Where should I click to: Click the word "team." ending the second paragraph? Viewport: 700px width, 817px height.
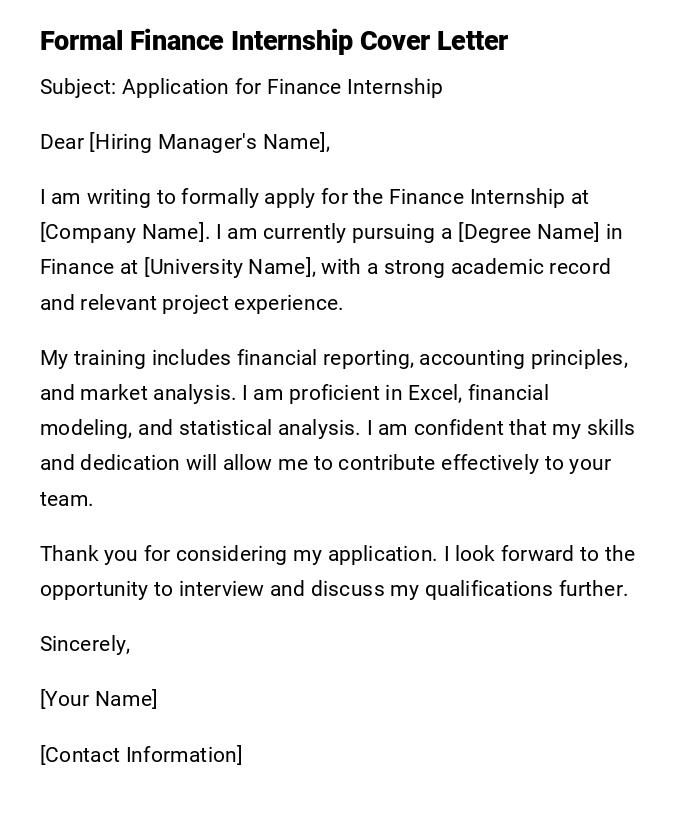click(66, 499)
